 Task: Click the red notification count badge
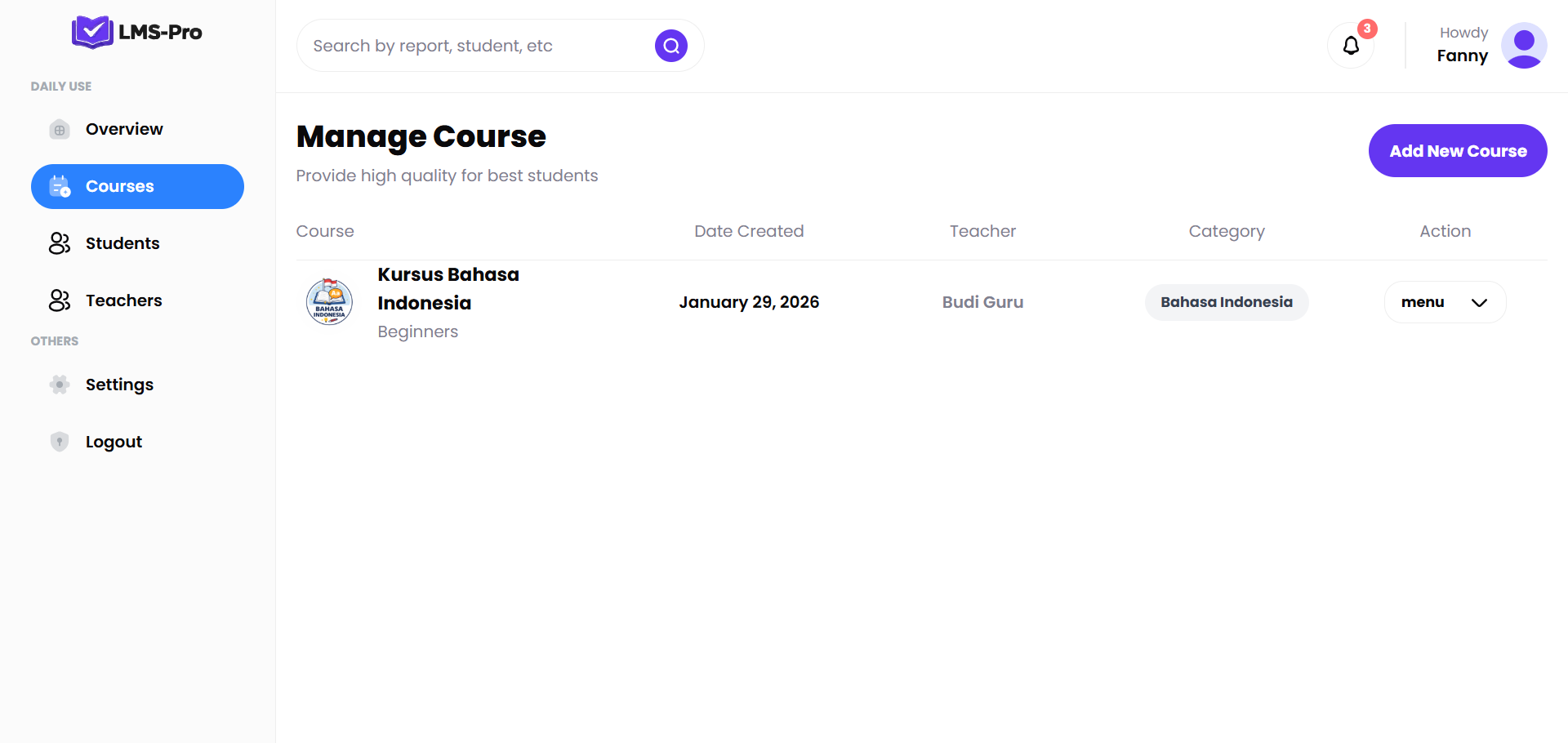1367,29
